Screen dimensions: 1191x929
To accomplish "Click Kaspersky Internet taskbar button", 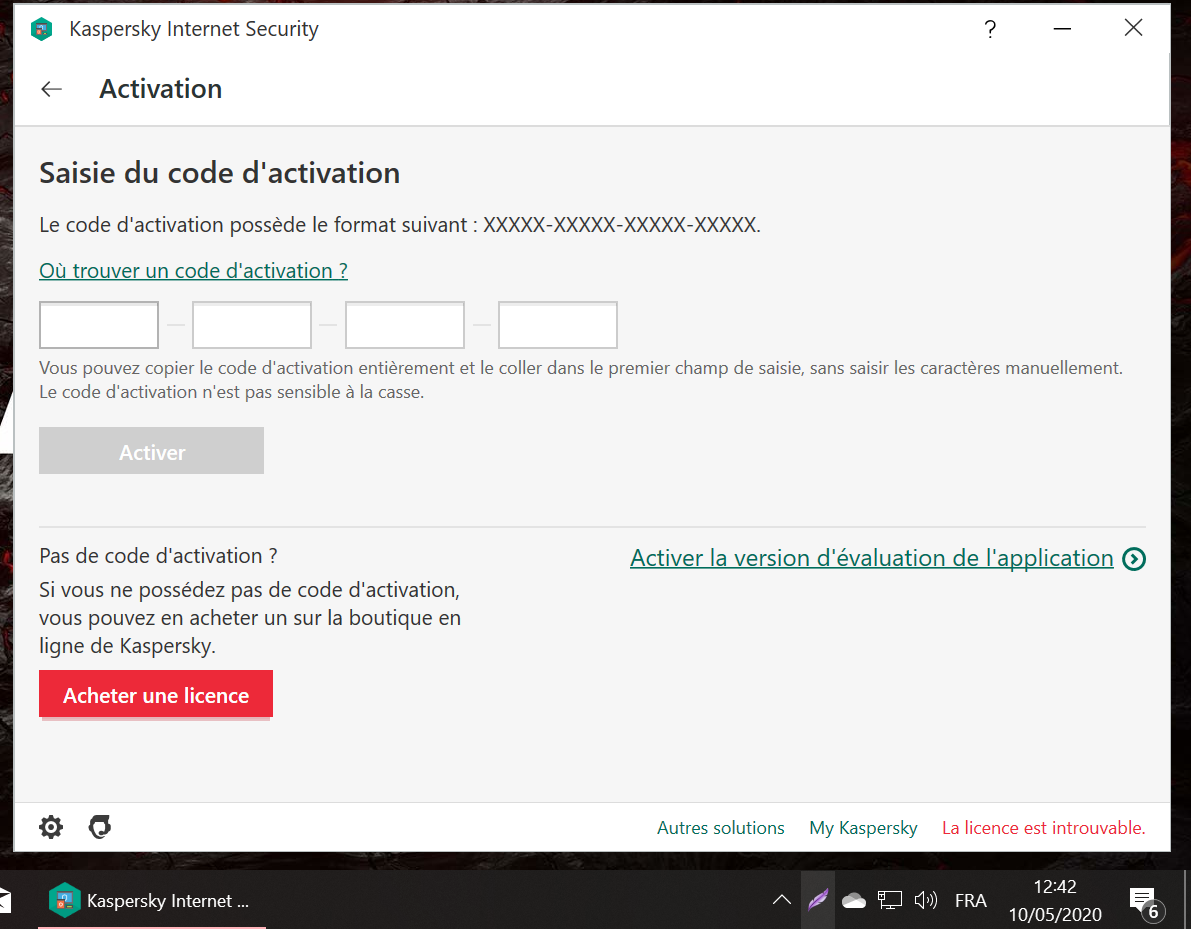I will [152, 901].
